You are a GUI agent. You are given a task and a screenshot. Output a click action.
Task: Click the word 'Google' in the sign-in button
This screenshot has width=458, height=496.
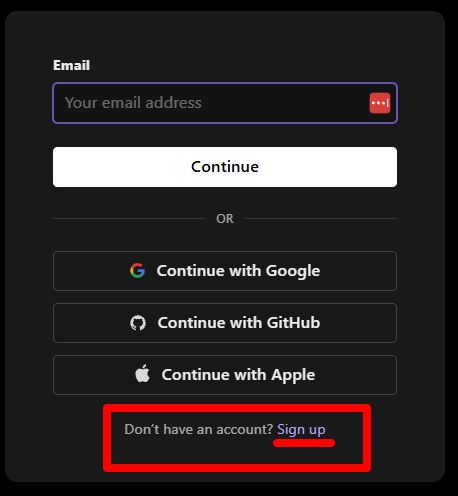(x=293, y=271)
